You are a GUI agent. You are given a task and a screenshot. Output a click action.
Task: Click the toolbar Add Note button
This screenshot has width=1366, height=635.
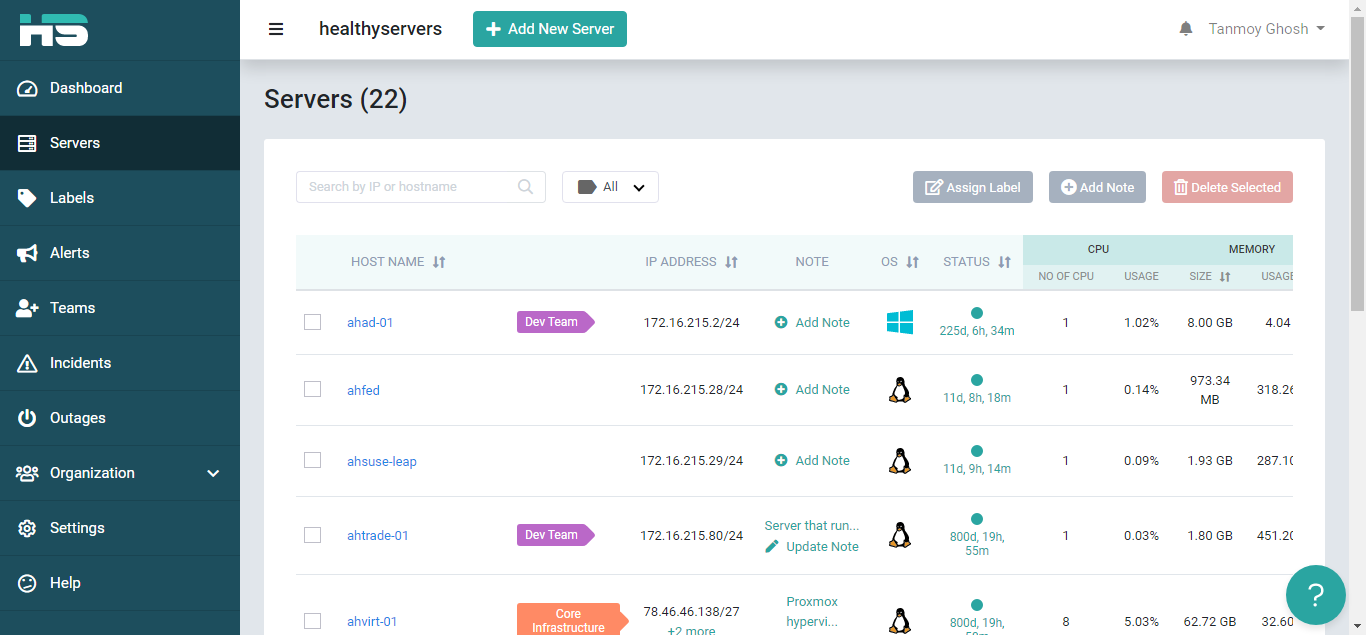[x=1097, y=187]
